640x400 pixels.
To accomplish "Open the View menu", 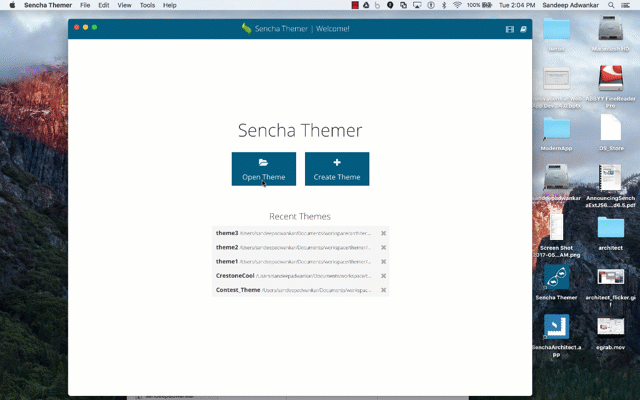I will click(124, 5).
